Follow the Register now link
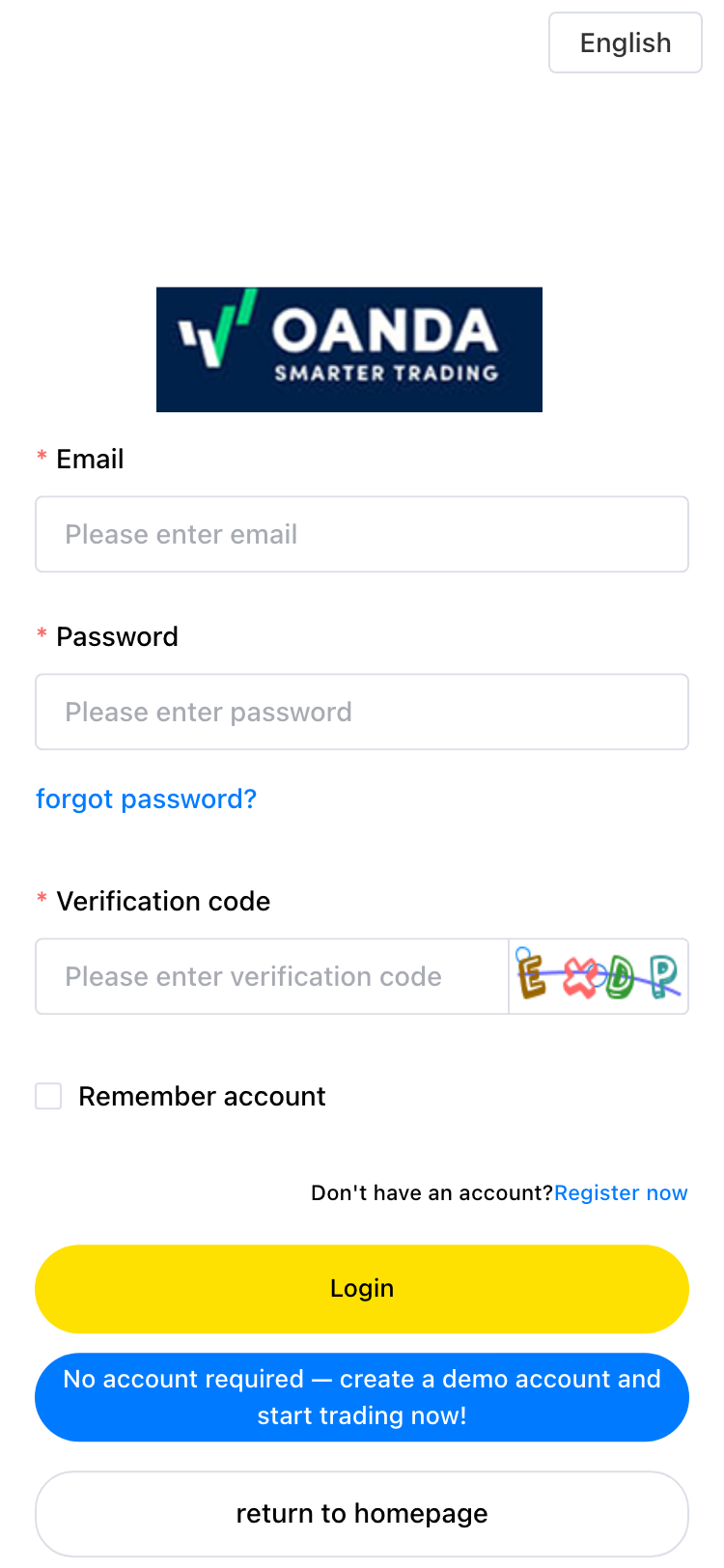Viewport: 724px width, 1568px height. click(621, 1193)
